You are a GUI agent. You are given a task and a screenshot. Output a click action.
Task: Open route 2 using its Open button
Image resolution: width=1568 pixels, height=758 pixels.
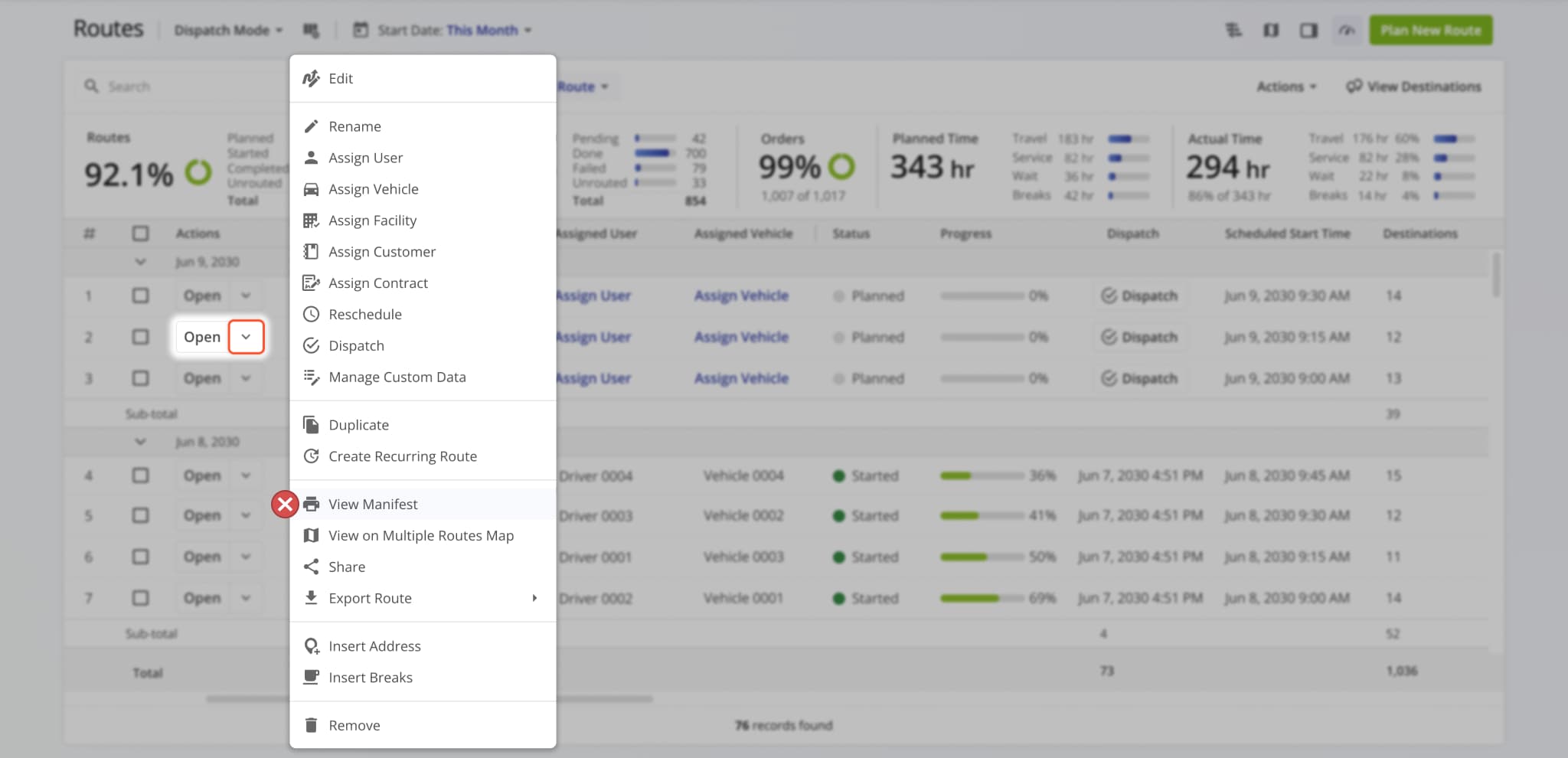201,337
